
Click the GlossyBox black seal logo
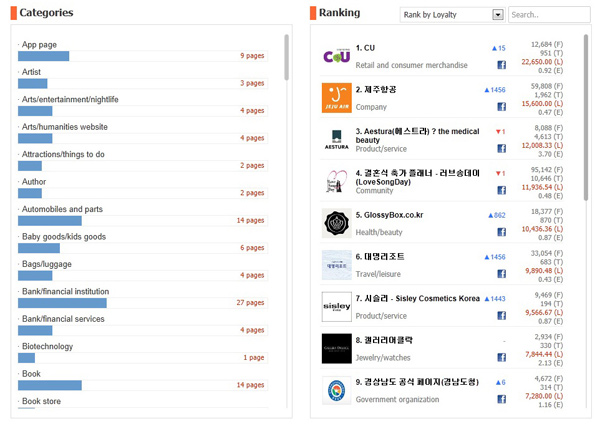pos(336,223)
